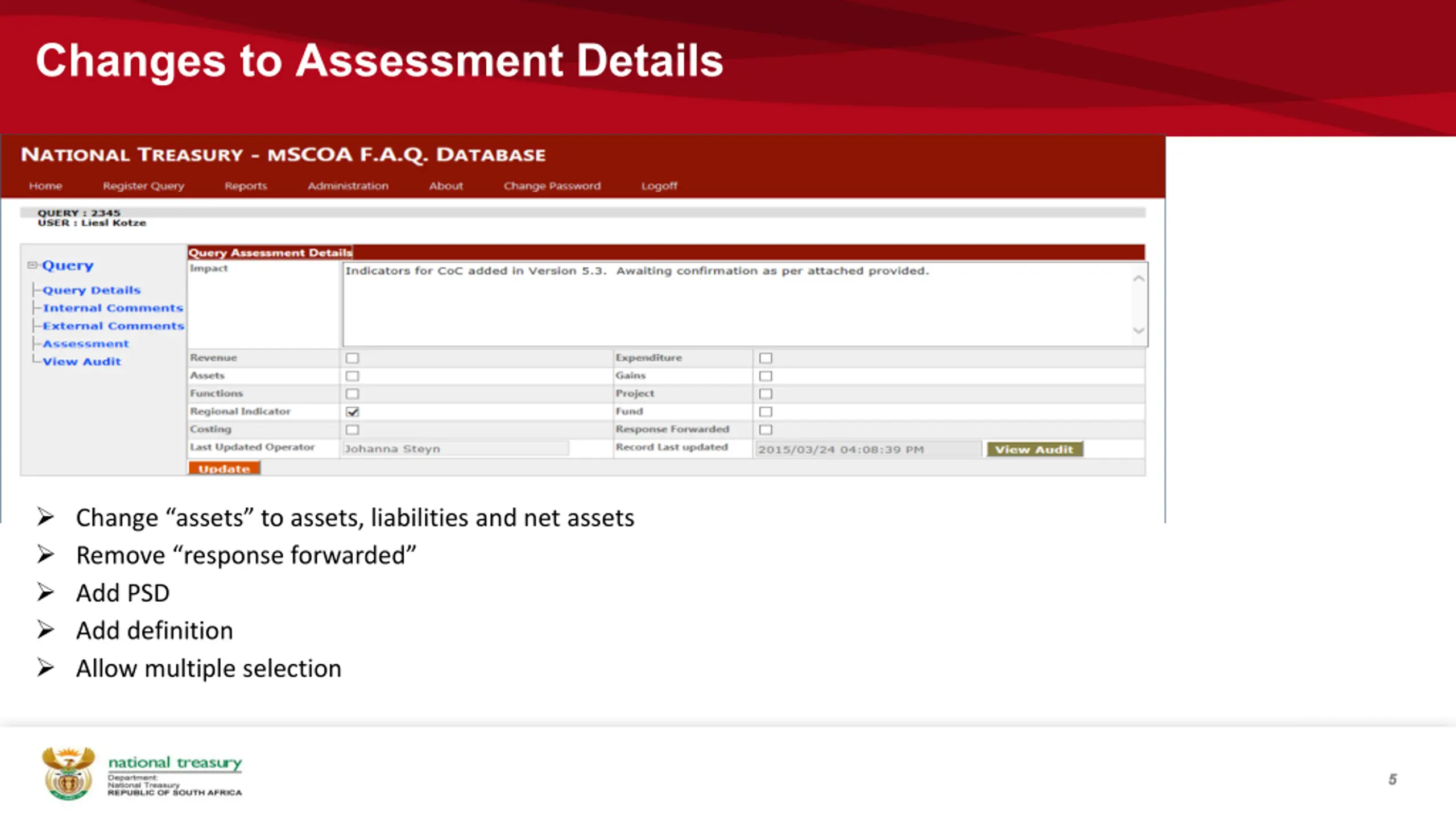
Task: Untick the Regional Indicator checkbox
Action: (353, 412)
